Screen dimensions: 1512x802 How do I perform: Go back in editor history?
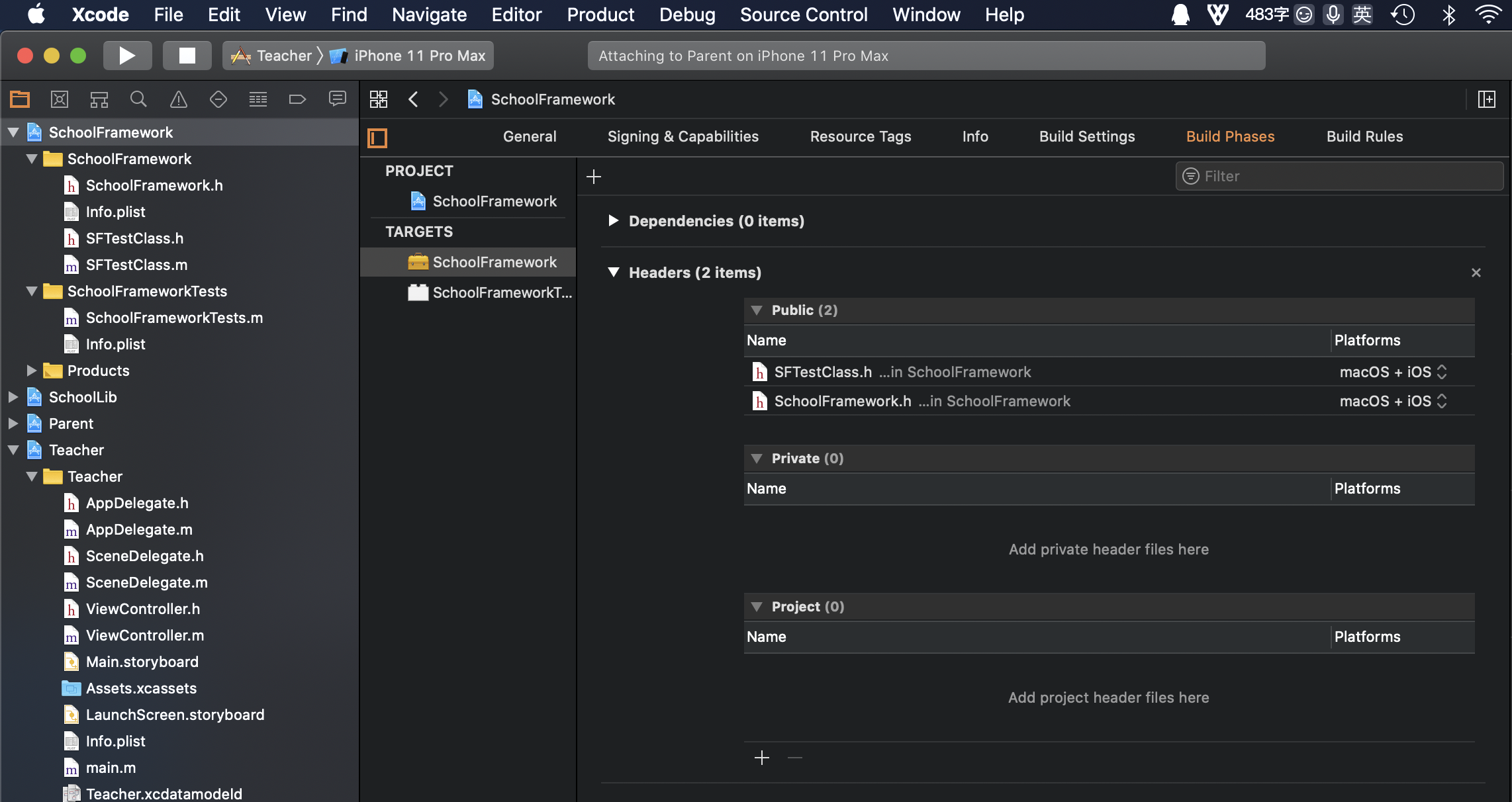(x=413, y=99)
